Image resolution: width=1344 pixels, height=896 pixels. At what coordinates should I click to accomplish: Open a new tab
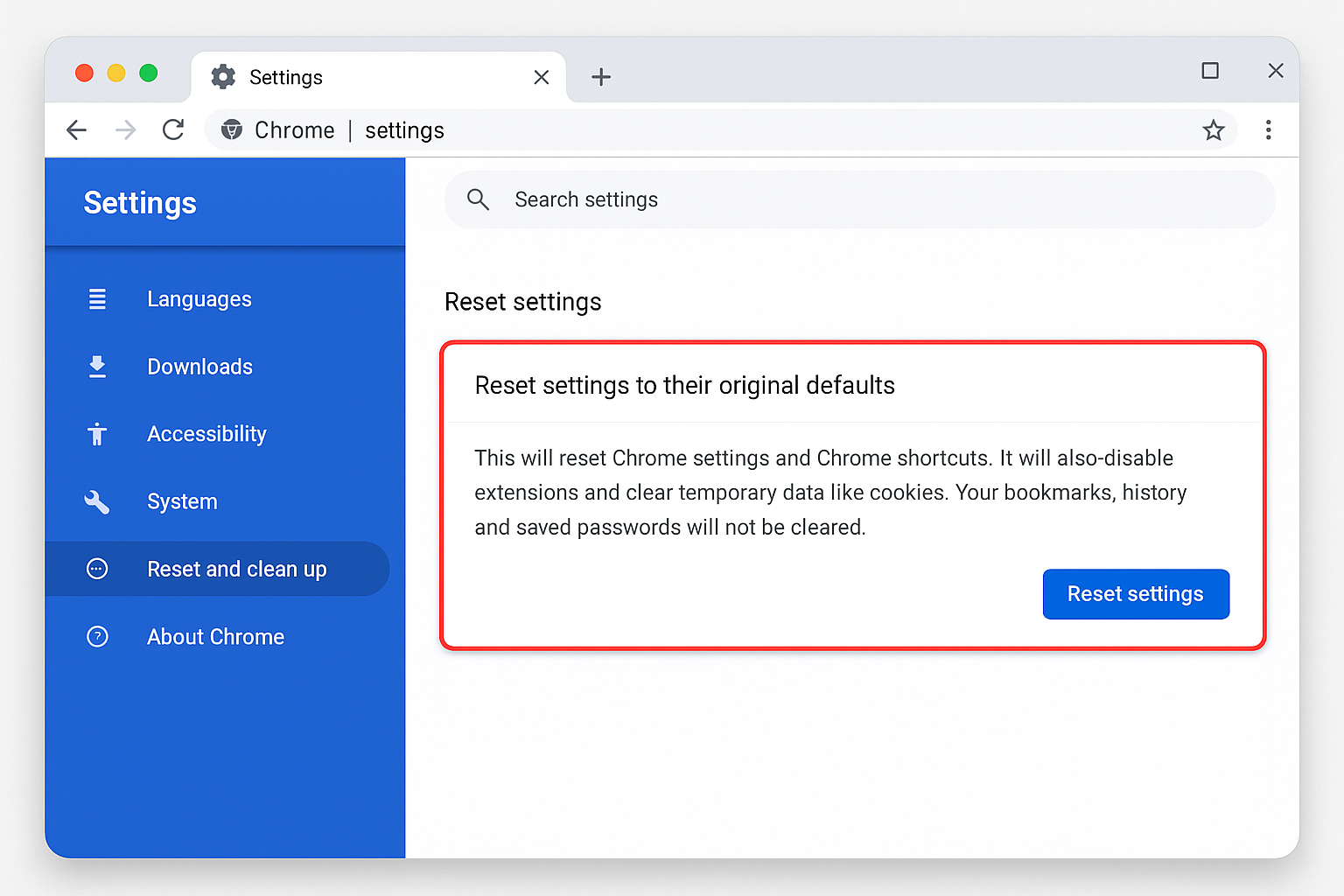[601, 77]
